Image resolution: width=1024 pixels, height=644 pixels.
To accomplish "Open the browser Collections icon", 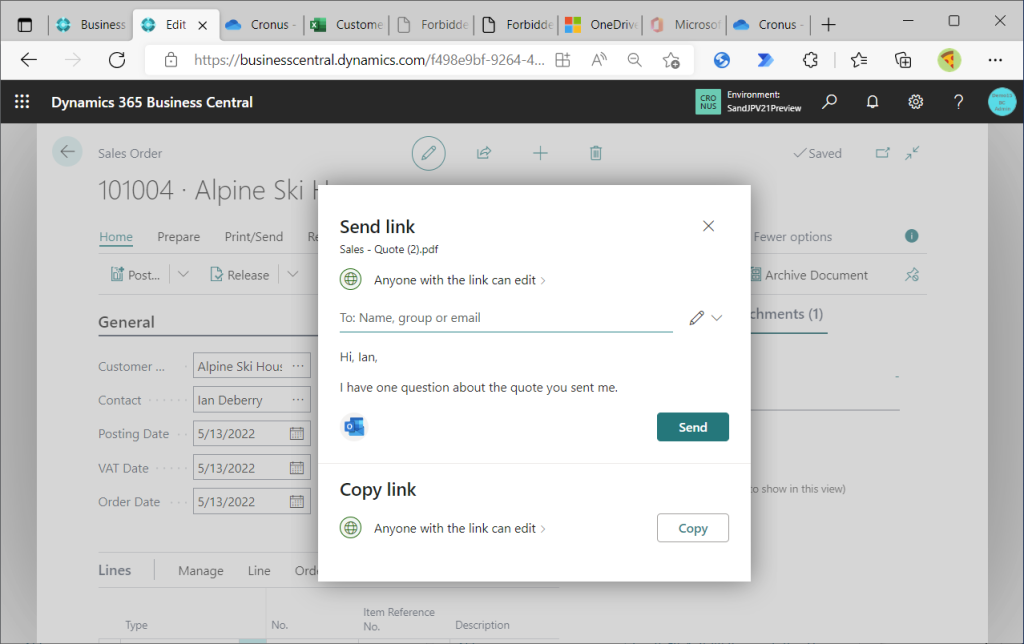I will (x=903, y=60).
